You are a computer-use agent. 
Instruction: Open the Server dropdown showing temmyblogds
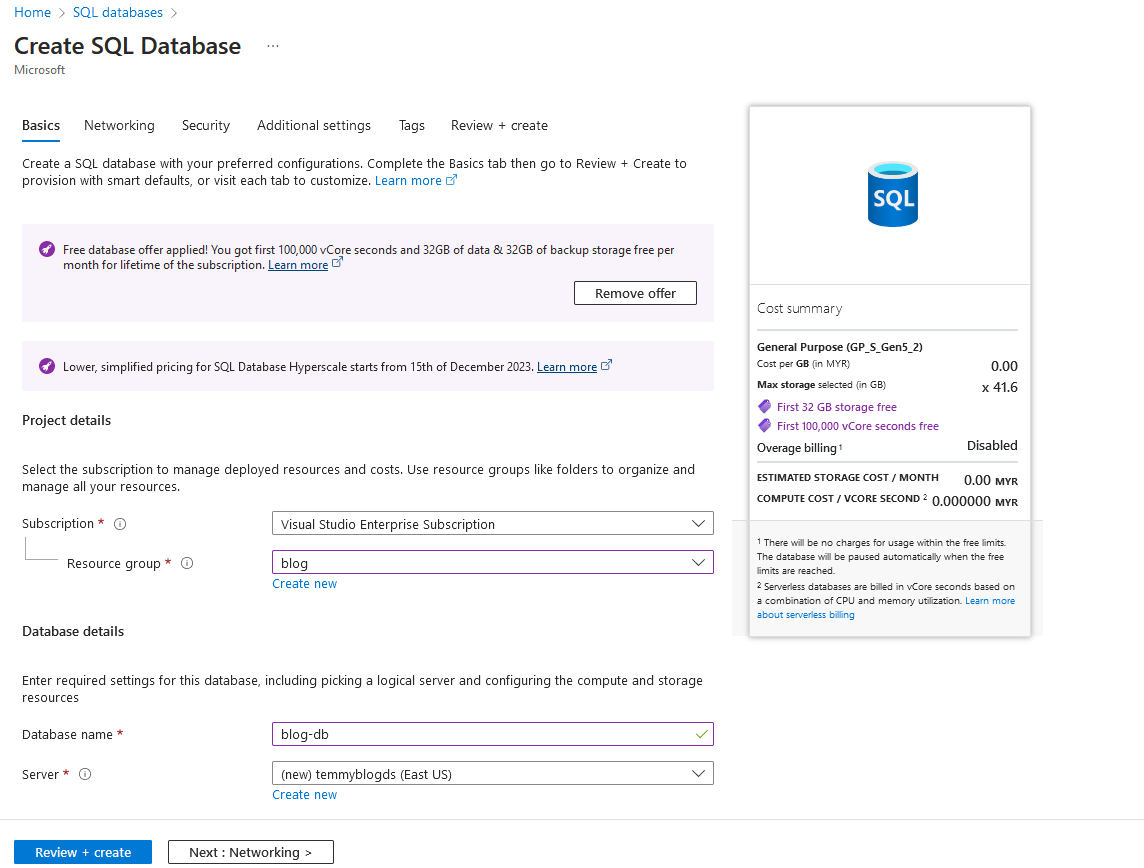click(x=492, y=774)
